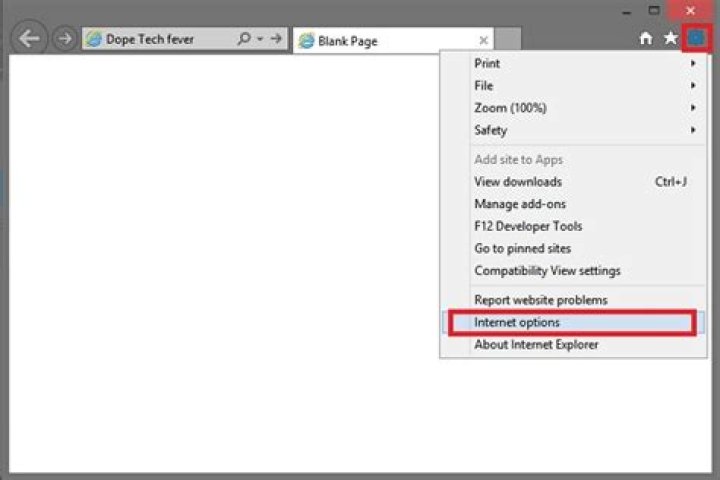Select Report website problems
Image resolution: width=720 pixels, height=480 pixels.
(x=573, y=300)
